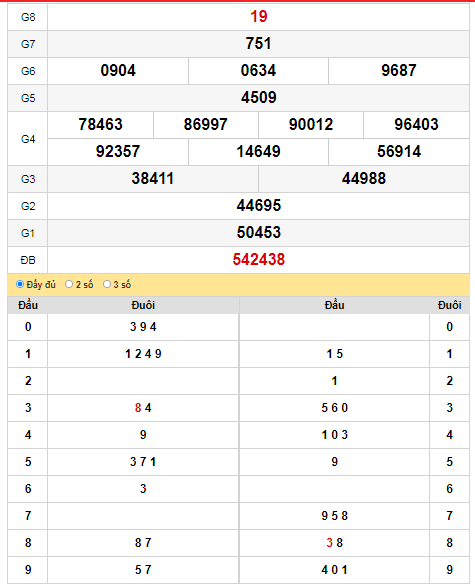
Task: Click the G4 number 78463
Action: coord(100,124)
